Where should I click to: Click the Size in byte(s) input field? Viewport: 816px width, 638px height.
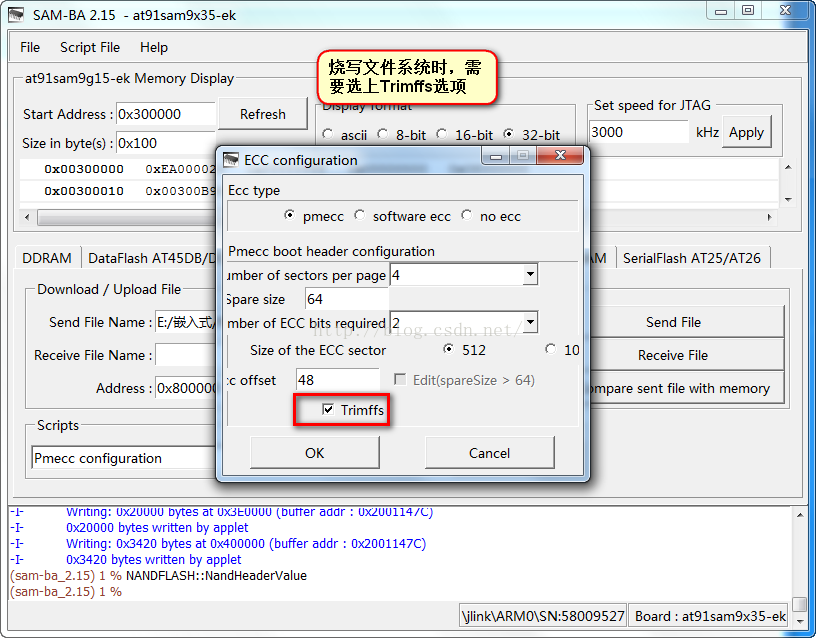pos(165,143)
